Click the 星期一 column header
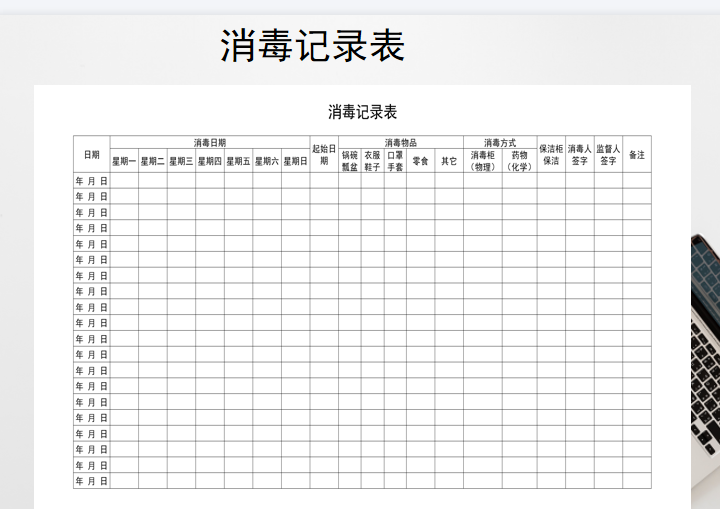Screen dimensions: 720x509 pos(124,161)
